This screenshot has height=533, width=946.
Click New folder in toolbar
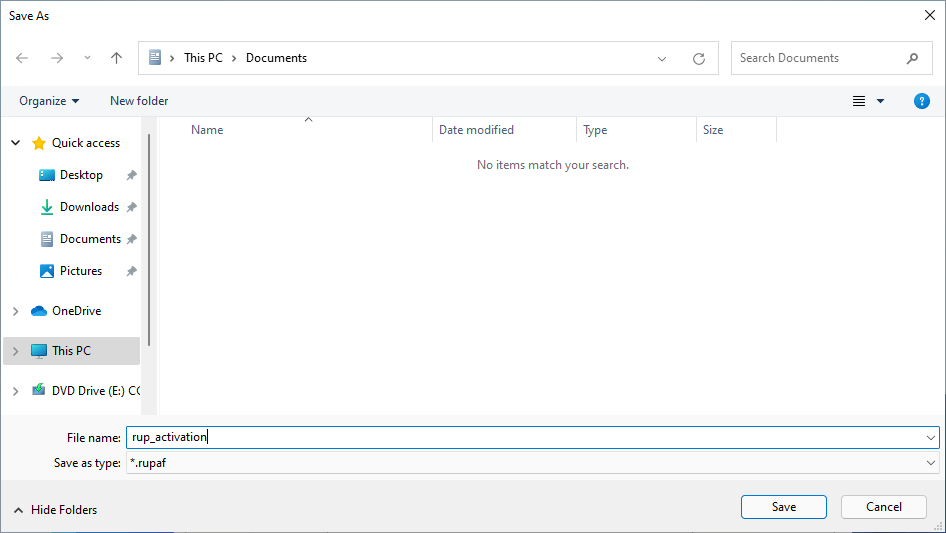click(139, 101)
